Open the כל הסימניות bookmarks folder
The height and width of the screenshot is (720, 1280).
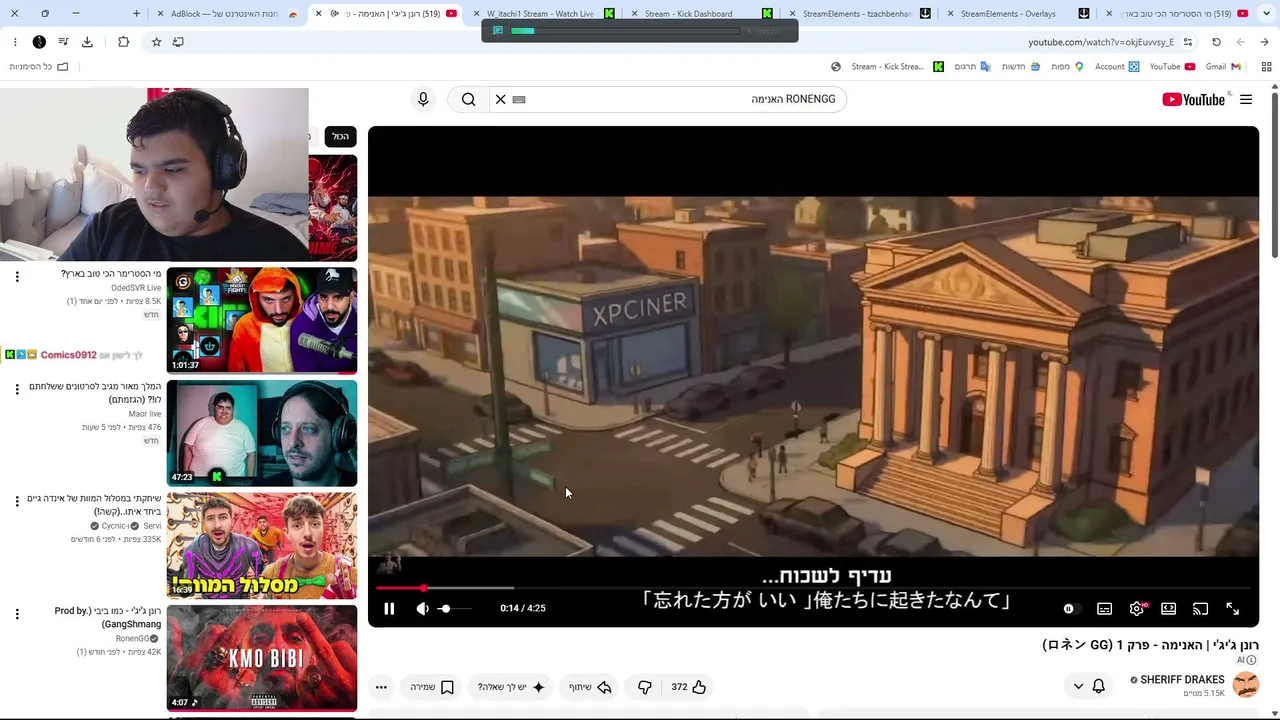38,67
